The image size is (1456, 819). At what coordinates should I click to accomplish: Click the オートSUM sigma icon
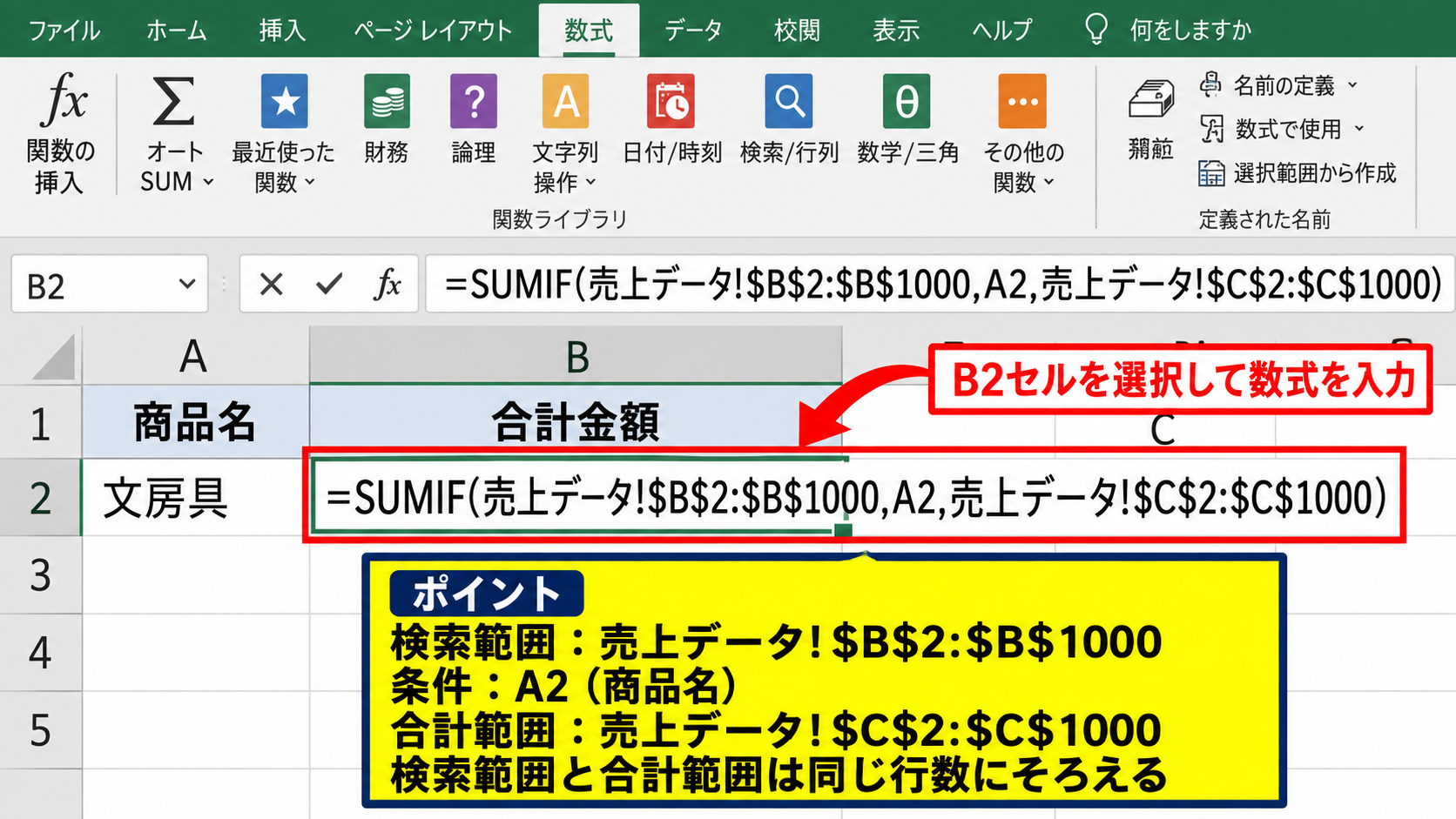[173, 101]
